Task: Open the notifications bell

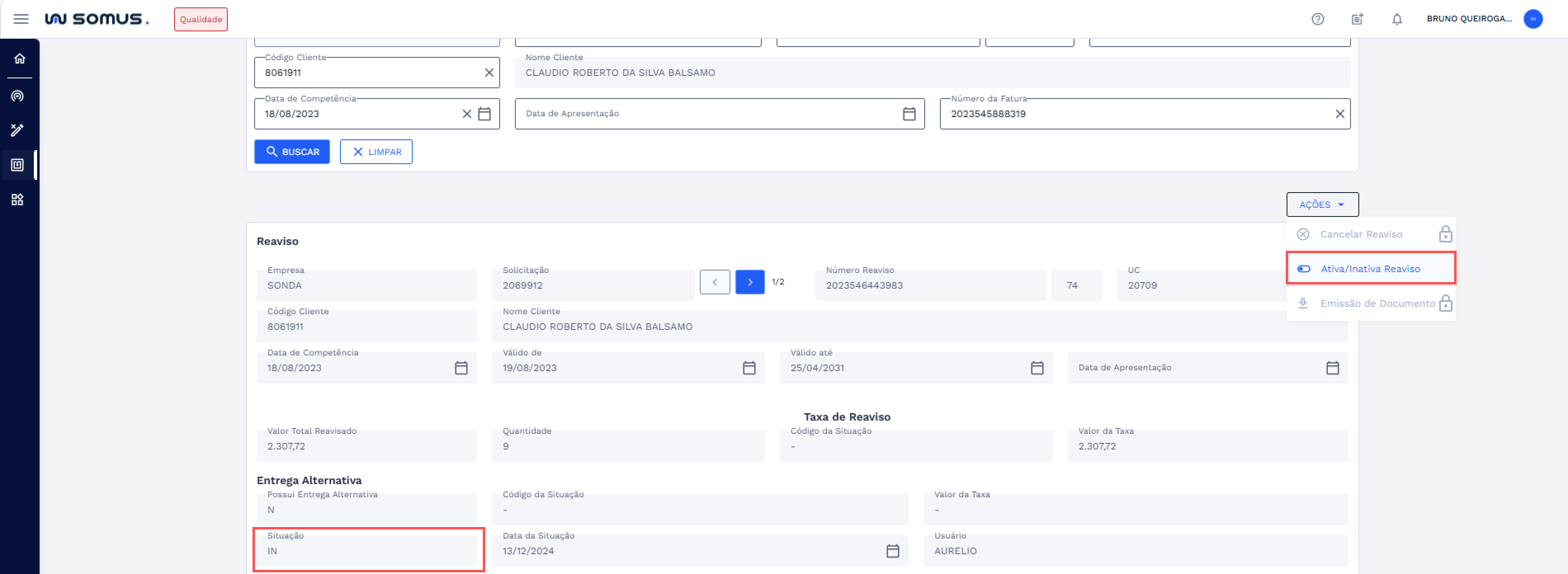Action: coord(1396,19)
